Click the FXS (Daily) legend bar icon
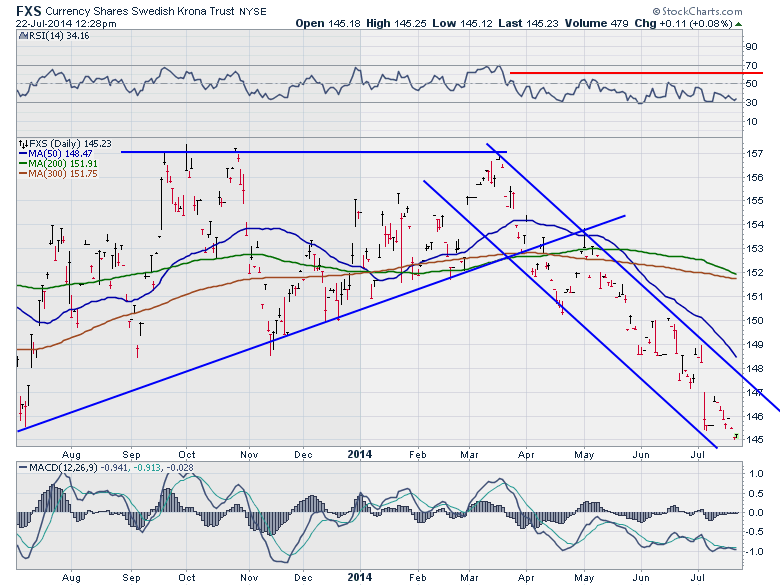The width and height of the screenshot is (780, 586). coord(23,144)
